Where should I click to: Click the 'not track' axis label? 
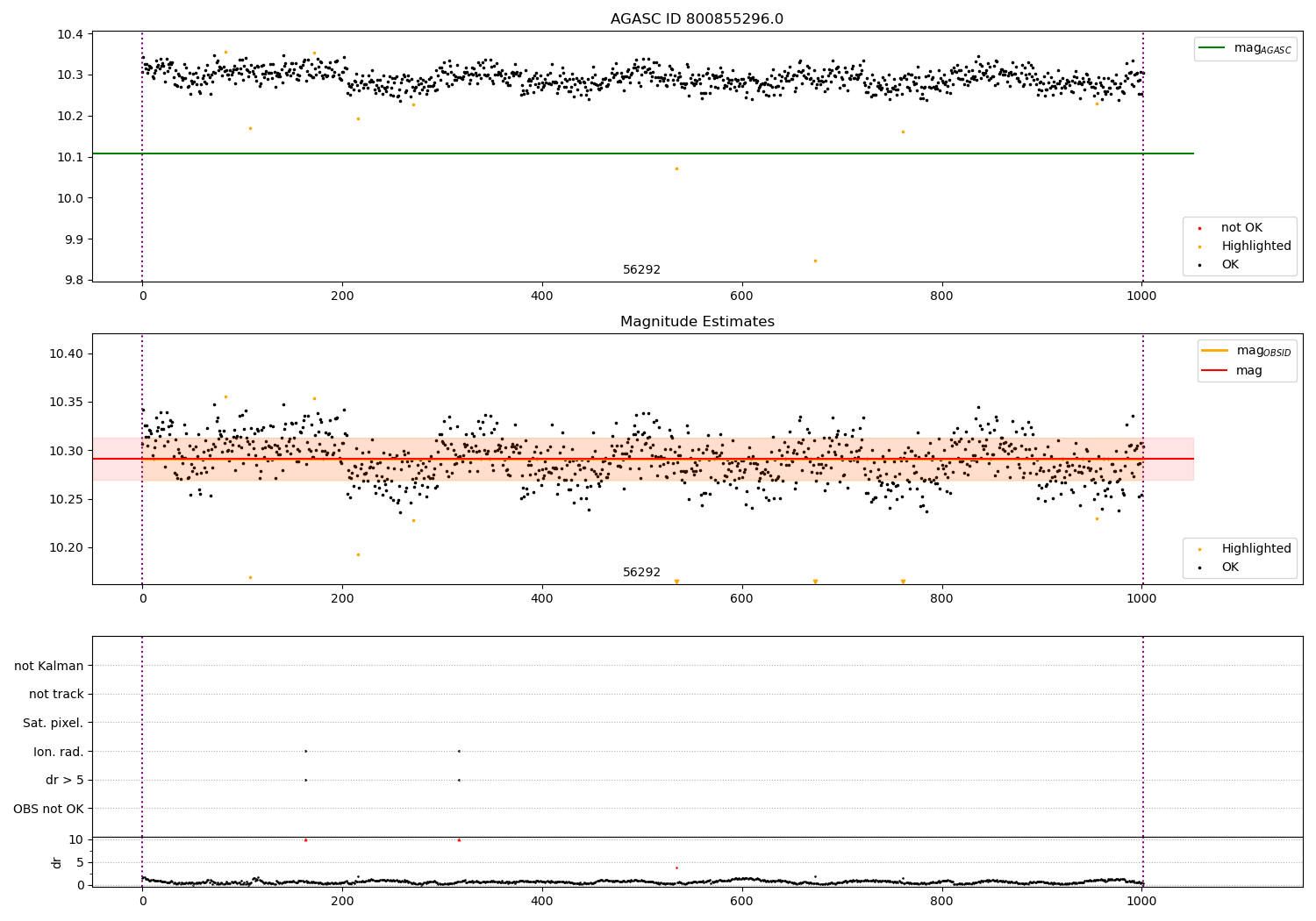point(56,695)
